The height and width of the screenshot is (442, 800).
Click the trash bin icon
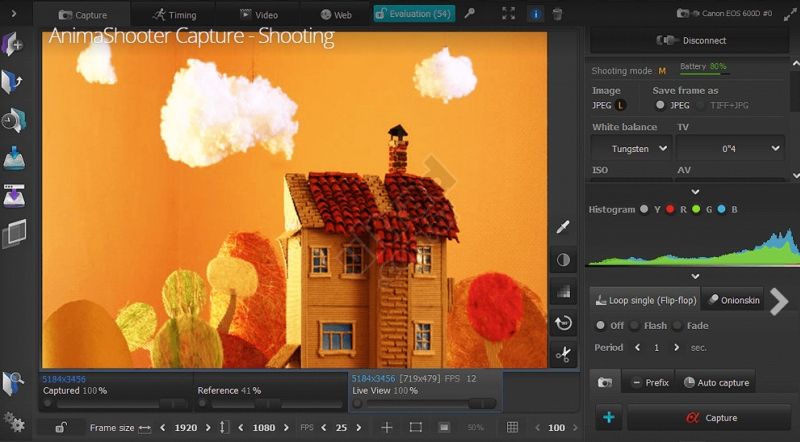click(558, 14)
